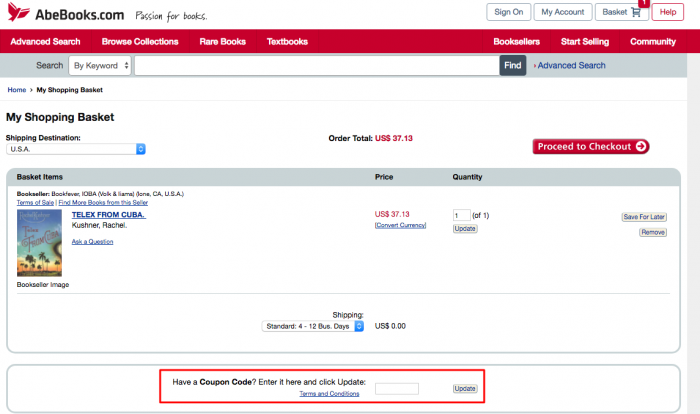Screen dimensions: 700x414
Task: Open My Account
Action: (x=562, y=12)
